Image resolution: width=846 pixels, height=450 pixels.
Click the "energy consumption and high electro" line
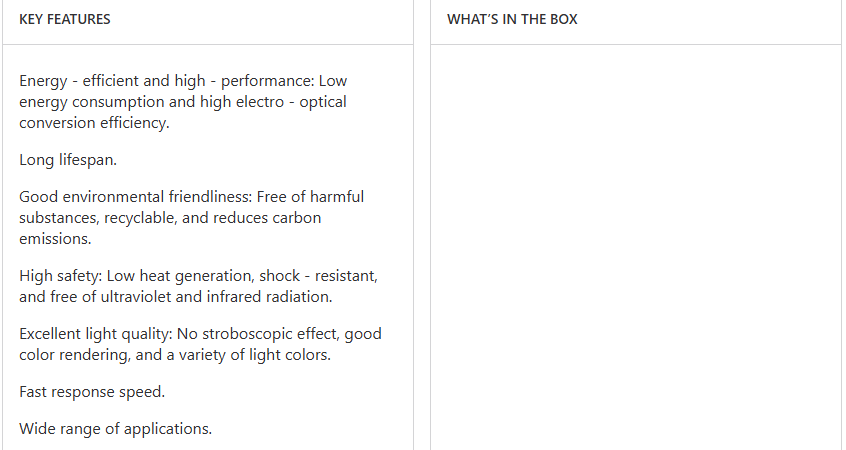150,102
